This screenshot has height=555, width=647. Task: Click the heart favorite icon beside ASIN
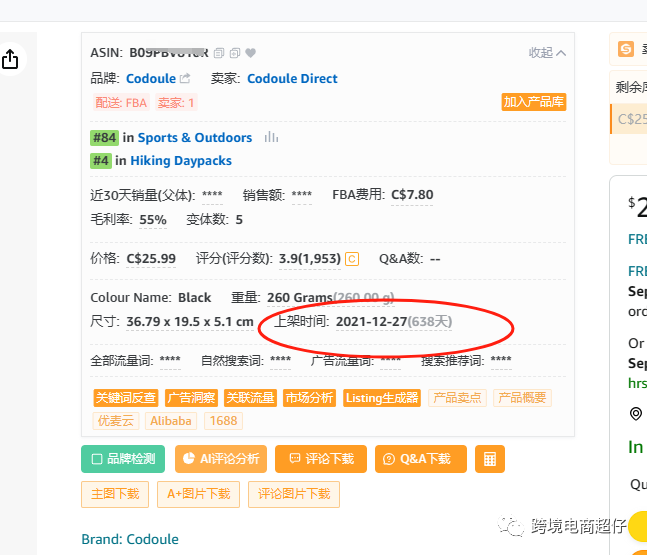pyautogui.click(x=251, y=53)
